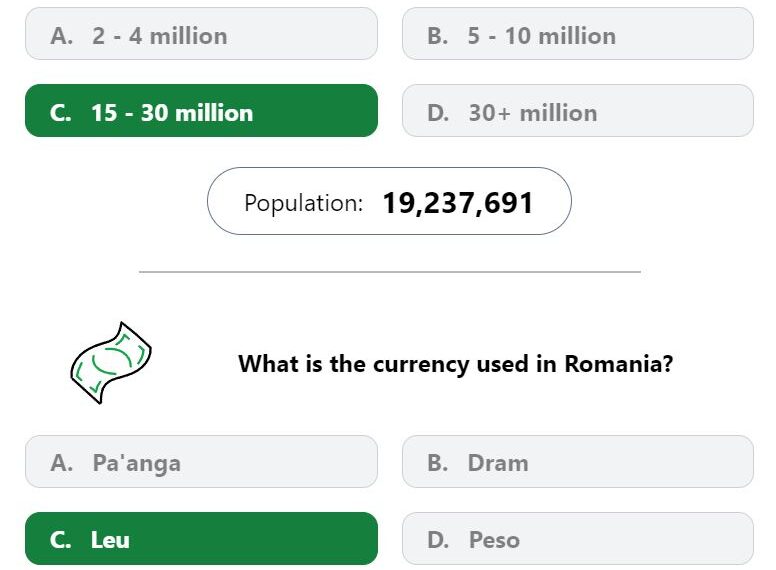The image size is (776, 570).
Task: Click letter "D." beside Peso
Action: pos(438,540)
